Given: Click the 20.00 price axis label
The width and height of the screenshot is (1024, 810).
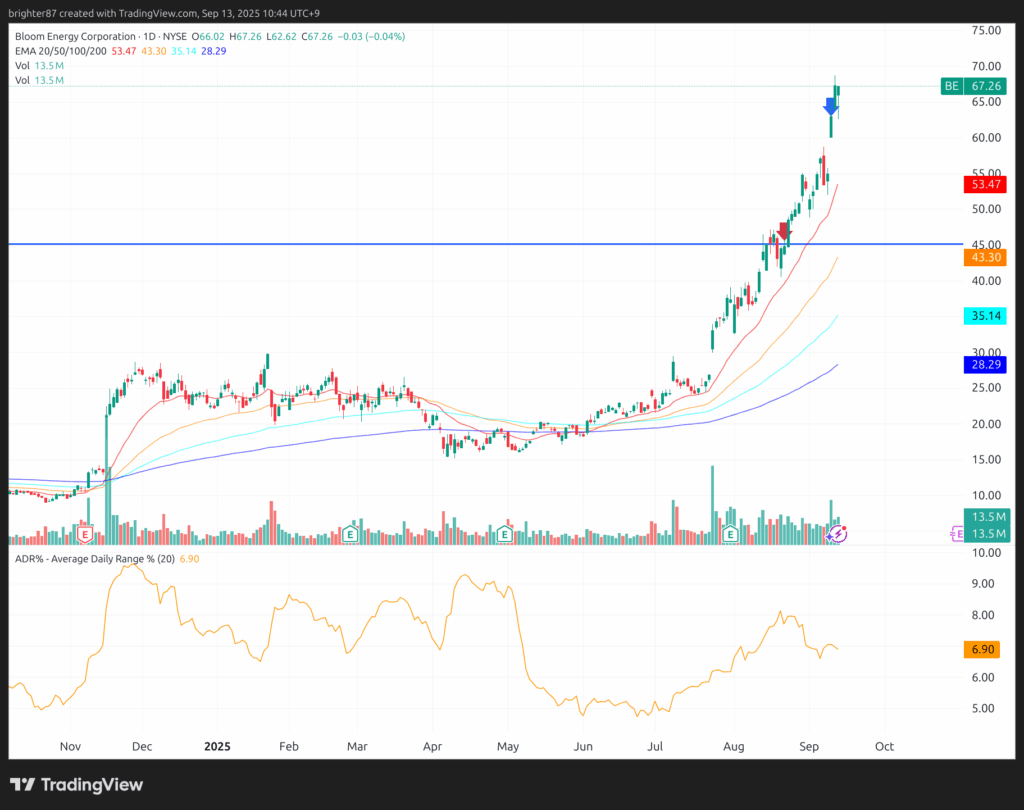Looking at the screenshot, I should pos(986,424).
